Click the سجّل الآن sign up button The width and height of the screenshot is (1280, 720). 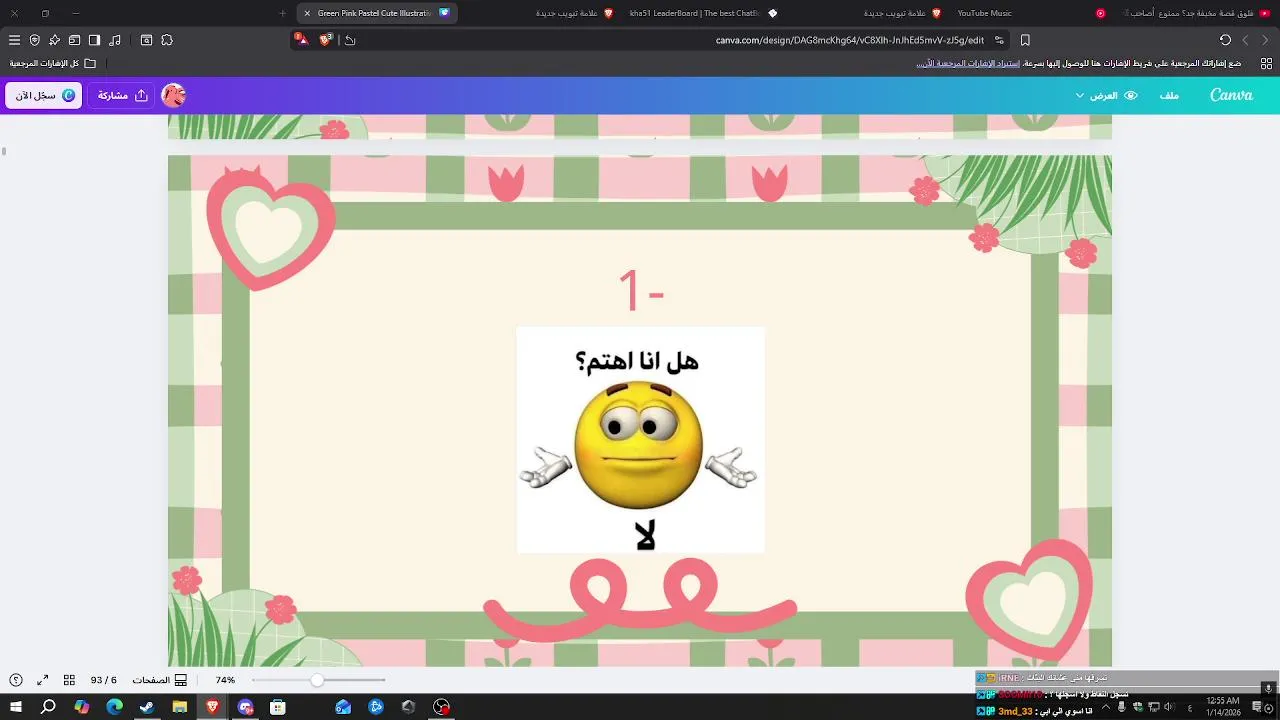point(44,95)
